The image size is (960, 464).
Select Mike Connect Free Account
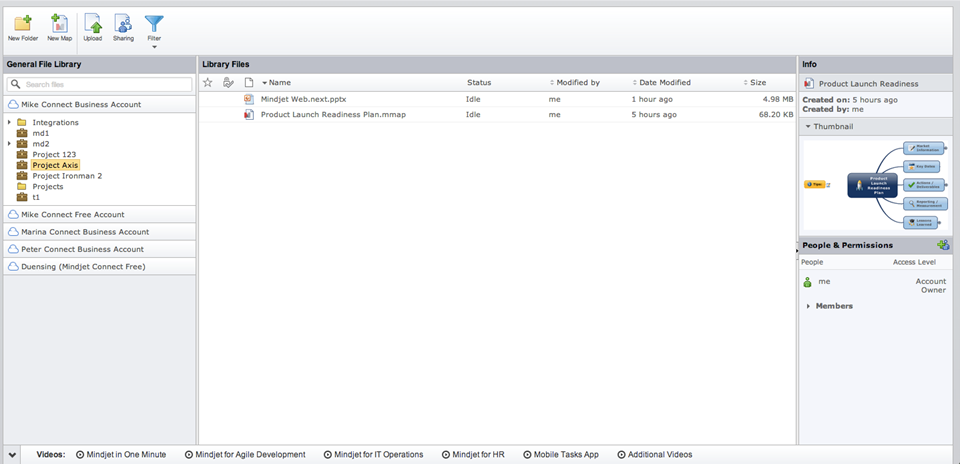(x=72, y=214)
